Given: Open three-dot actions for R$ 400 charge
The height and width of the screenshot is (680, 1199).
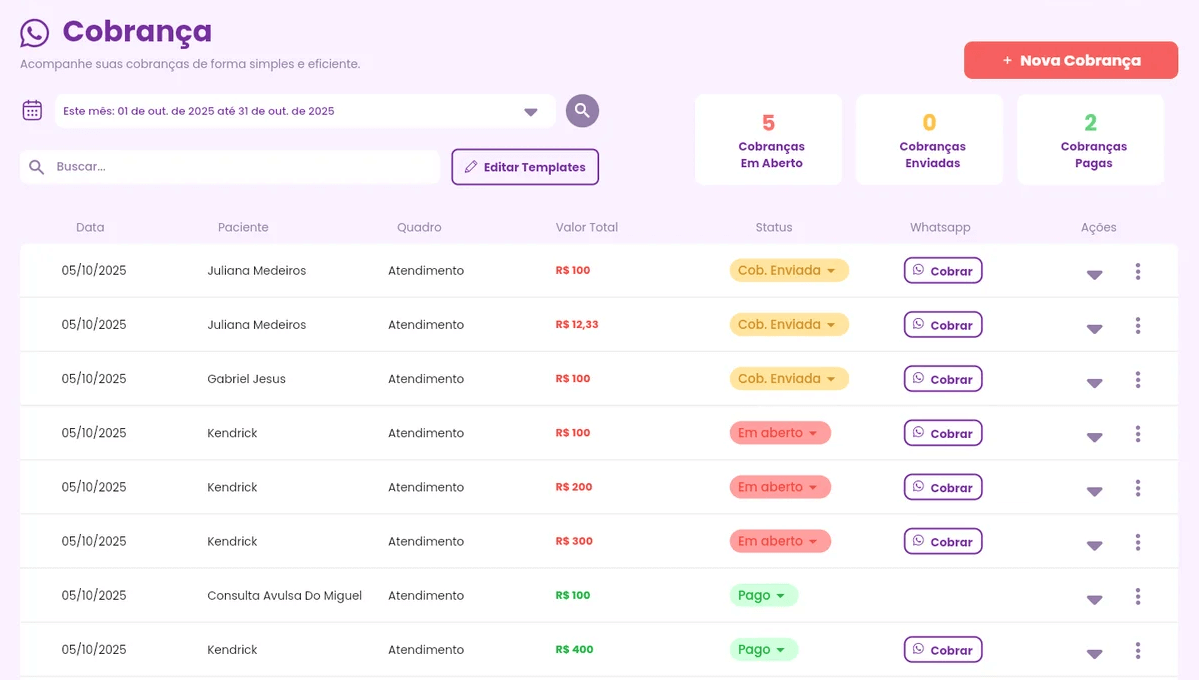Looking at the screenshot, I should click(1137, 651).
